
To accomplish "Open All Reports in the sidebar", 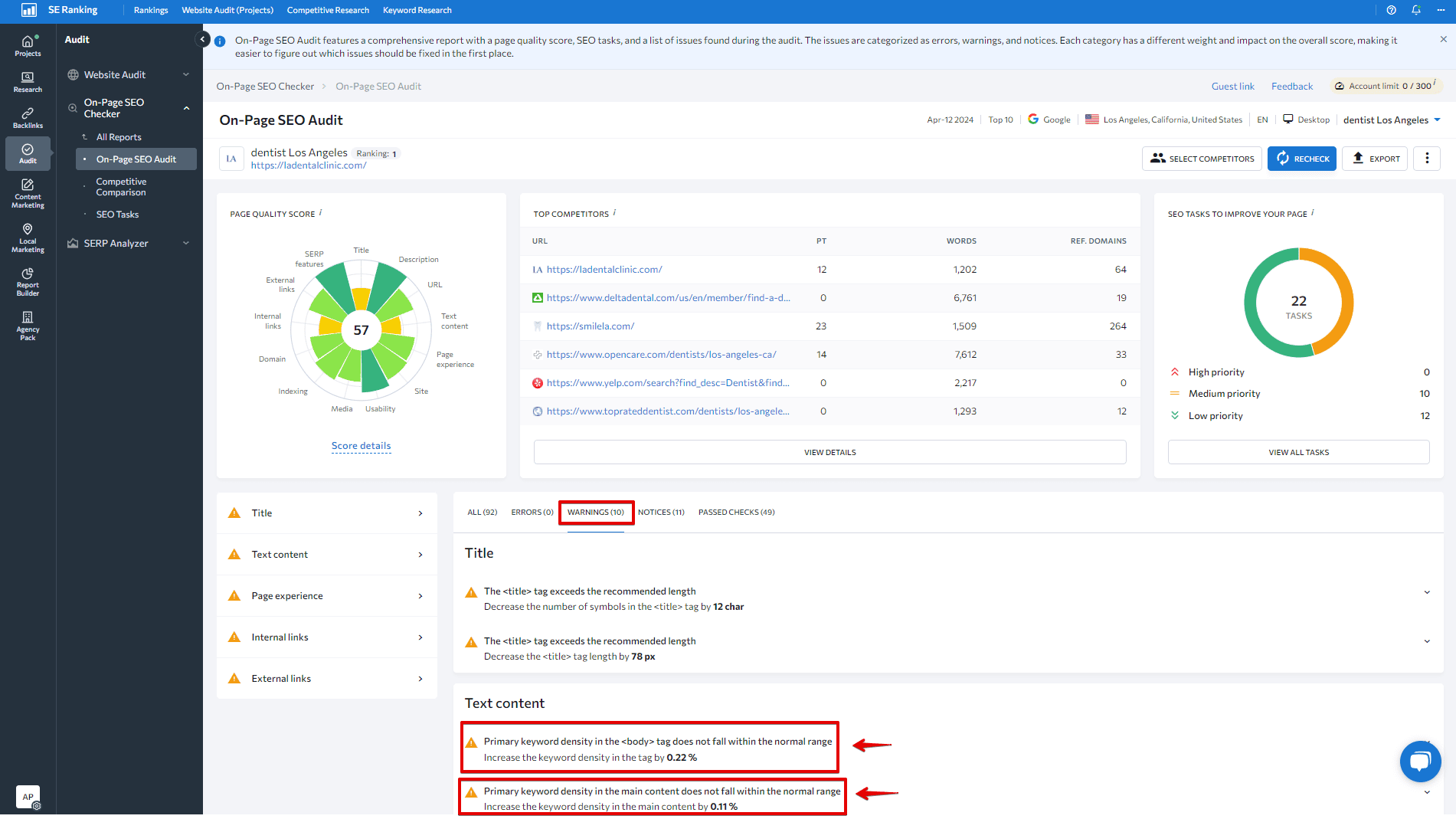I will click(x=119, y=137).
